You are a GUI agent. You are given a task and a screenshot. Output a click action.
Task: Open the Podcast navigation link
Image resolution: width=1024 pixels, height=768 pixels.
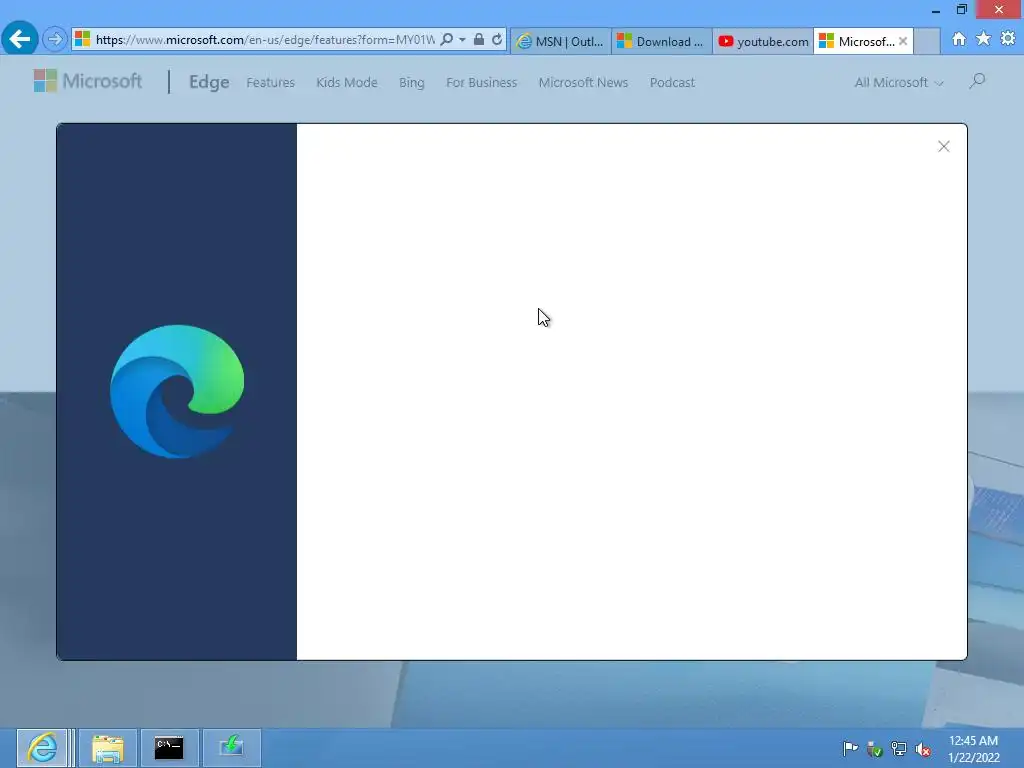[x=672, y=82]
